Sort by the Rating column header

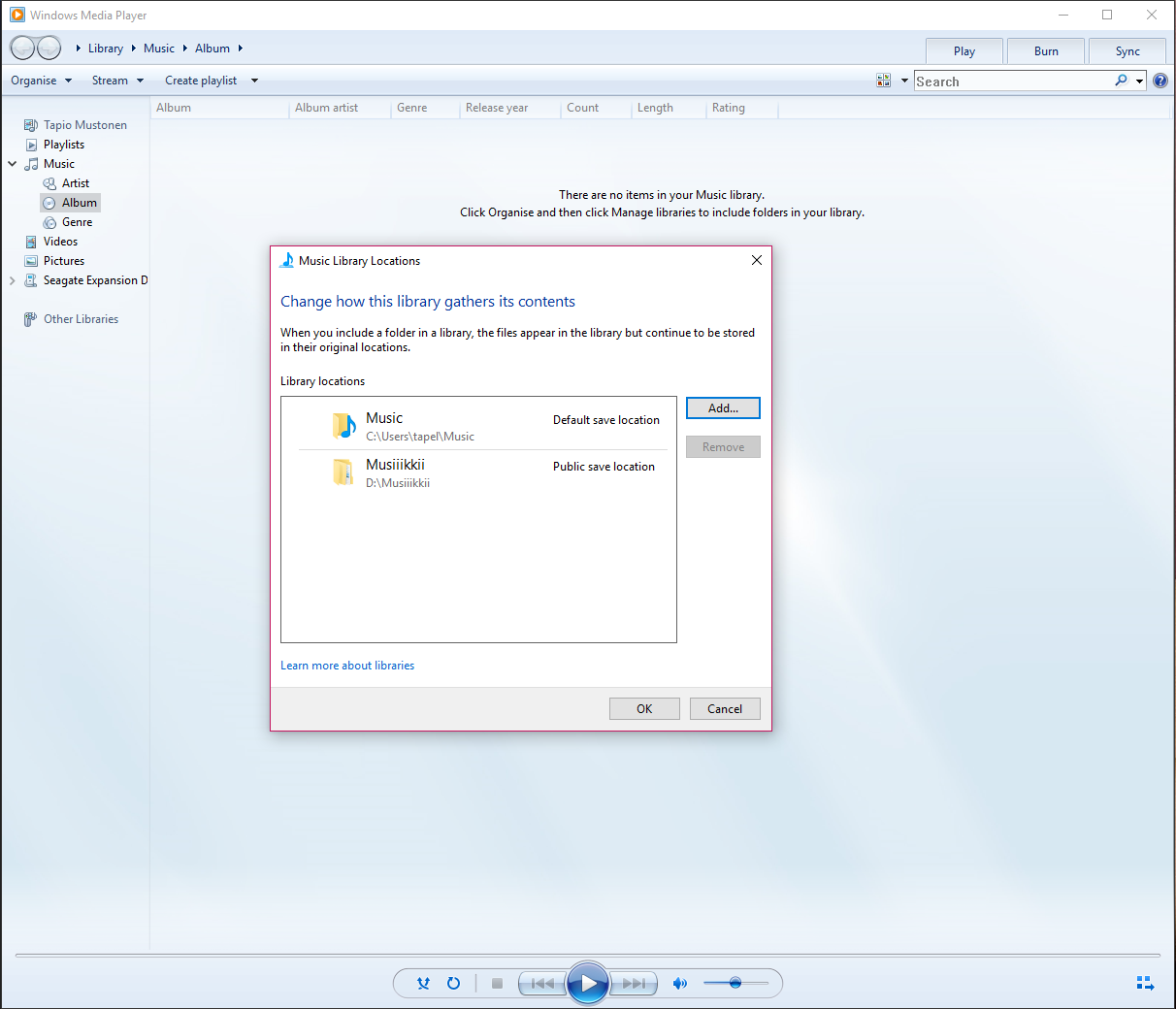point(742,108)
